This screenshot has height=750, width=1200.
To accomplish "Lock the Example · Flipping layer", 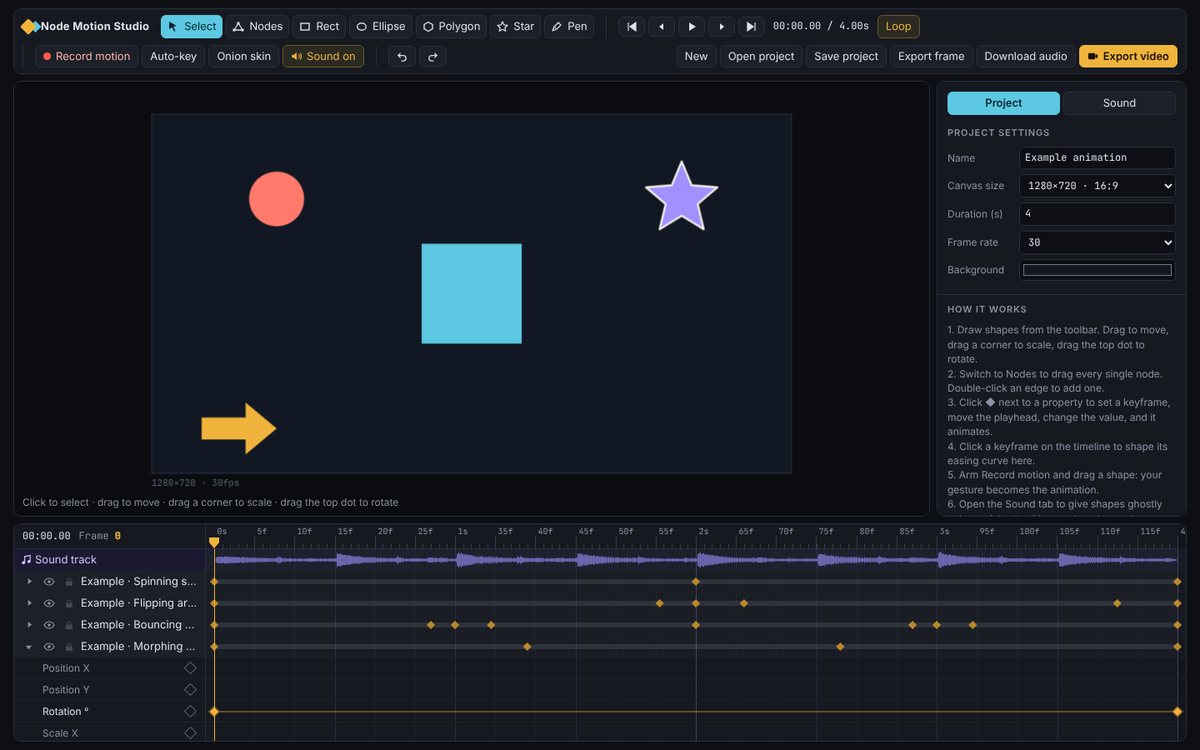I will pyautogui.click(x=69, y=603).
